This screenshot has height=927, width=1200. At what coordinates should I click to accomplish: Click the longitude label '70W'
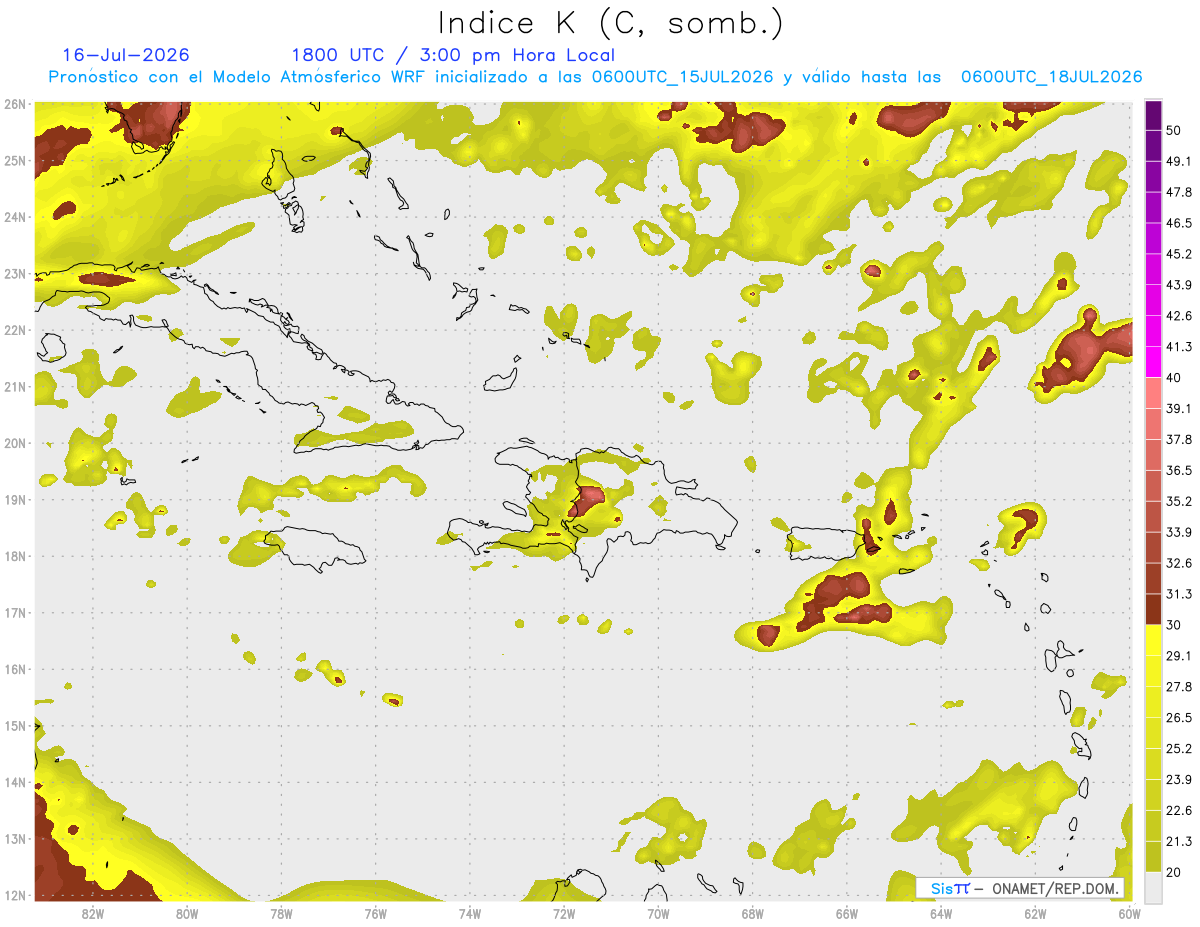(658, 913)
